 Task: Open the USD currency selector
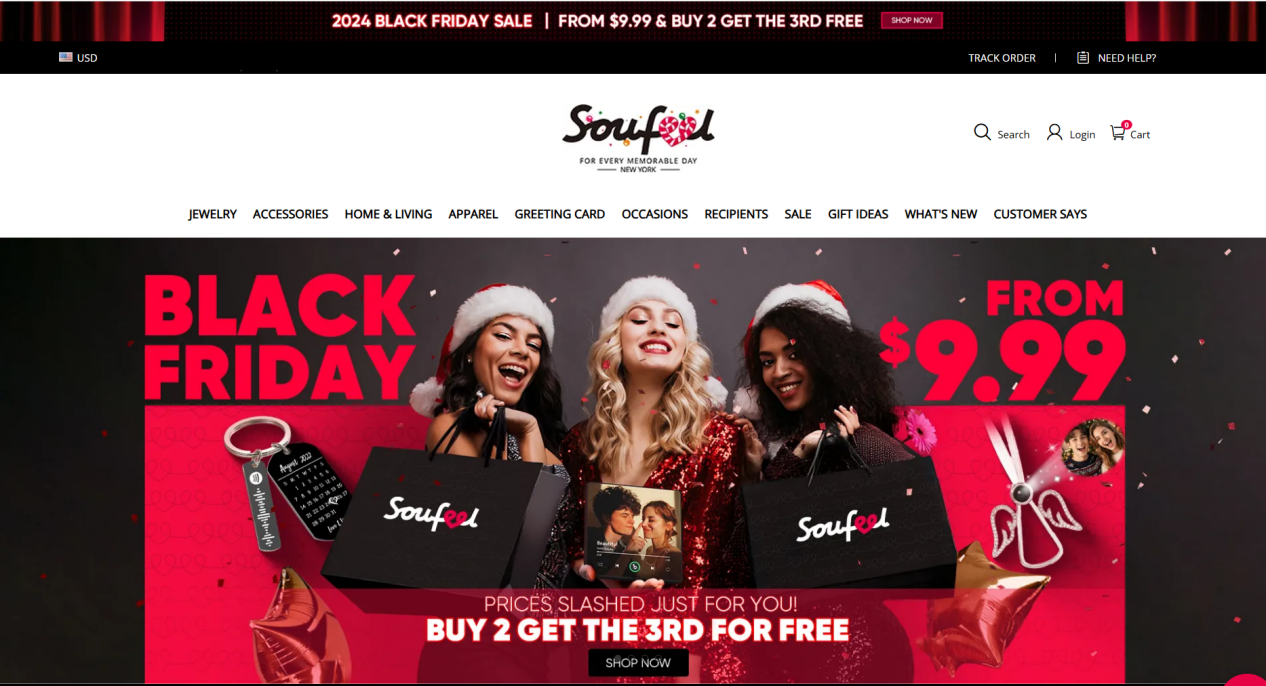coord(78,58)
